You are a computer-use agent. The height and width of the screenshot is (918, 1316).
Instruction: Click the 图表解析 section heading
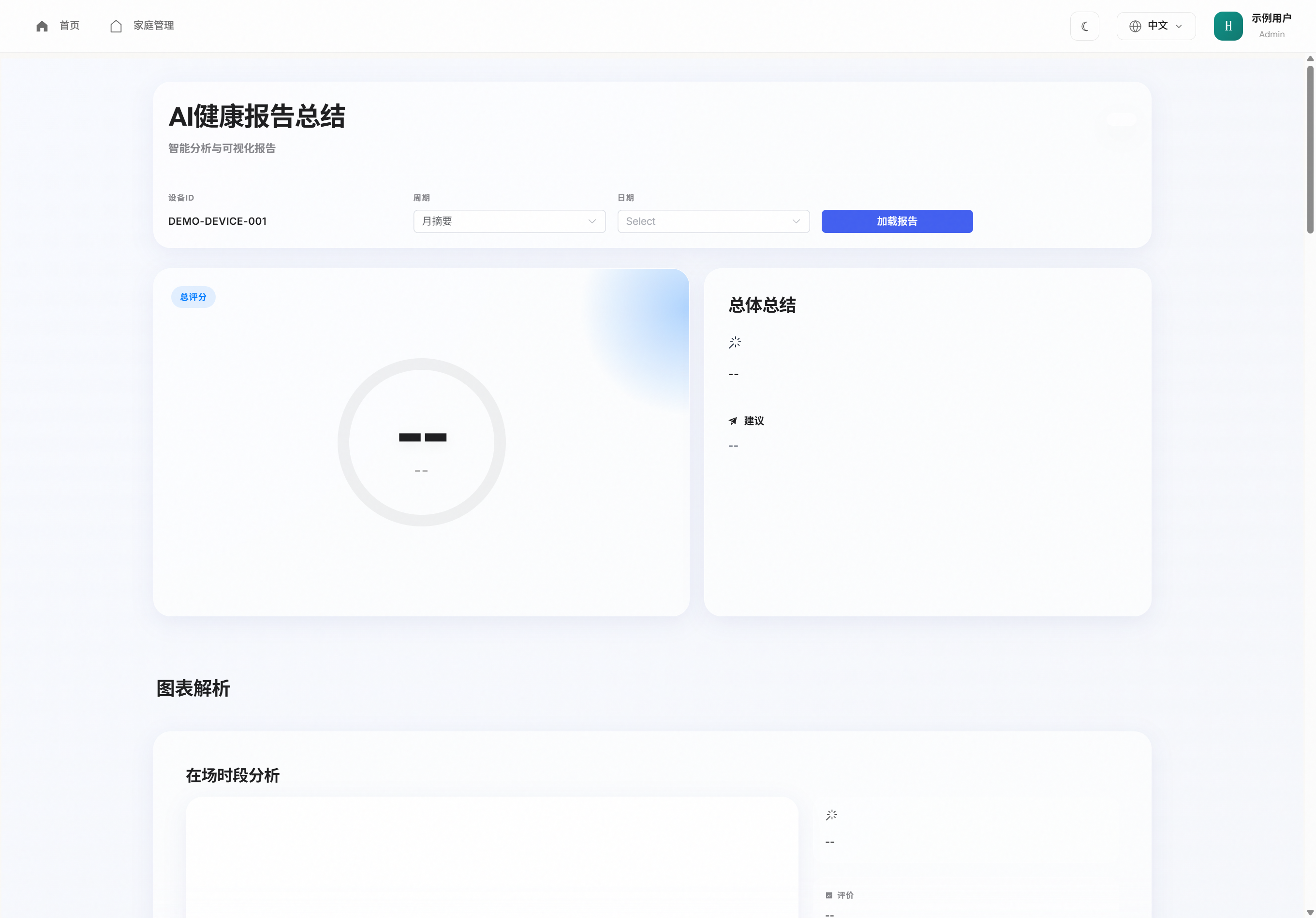pos(192,688)
